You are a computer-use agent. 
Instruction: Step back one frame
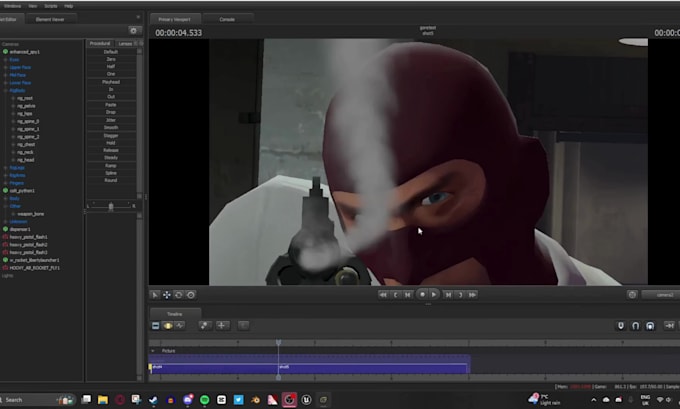pyautogui.click(x=408, y=295)
